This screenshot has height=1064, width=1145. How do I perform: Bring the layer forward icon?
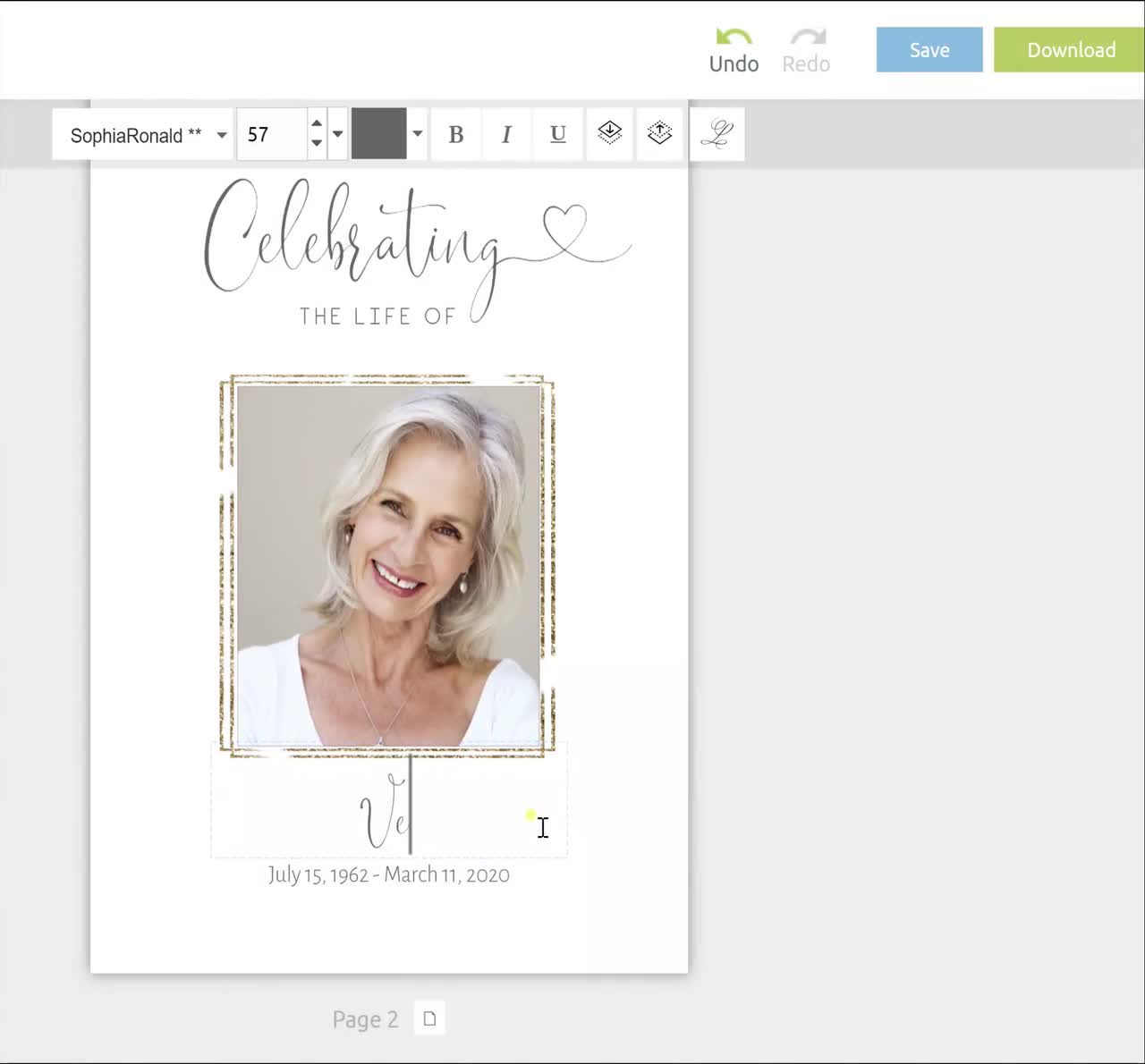tap(659, 134)
